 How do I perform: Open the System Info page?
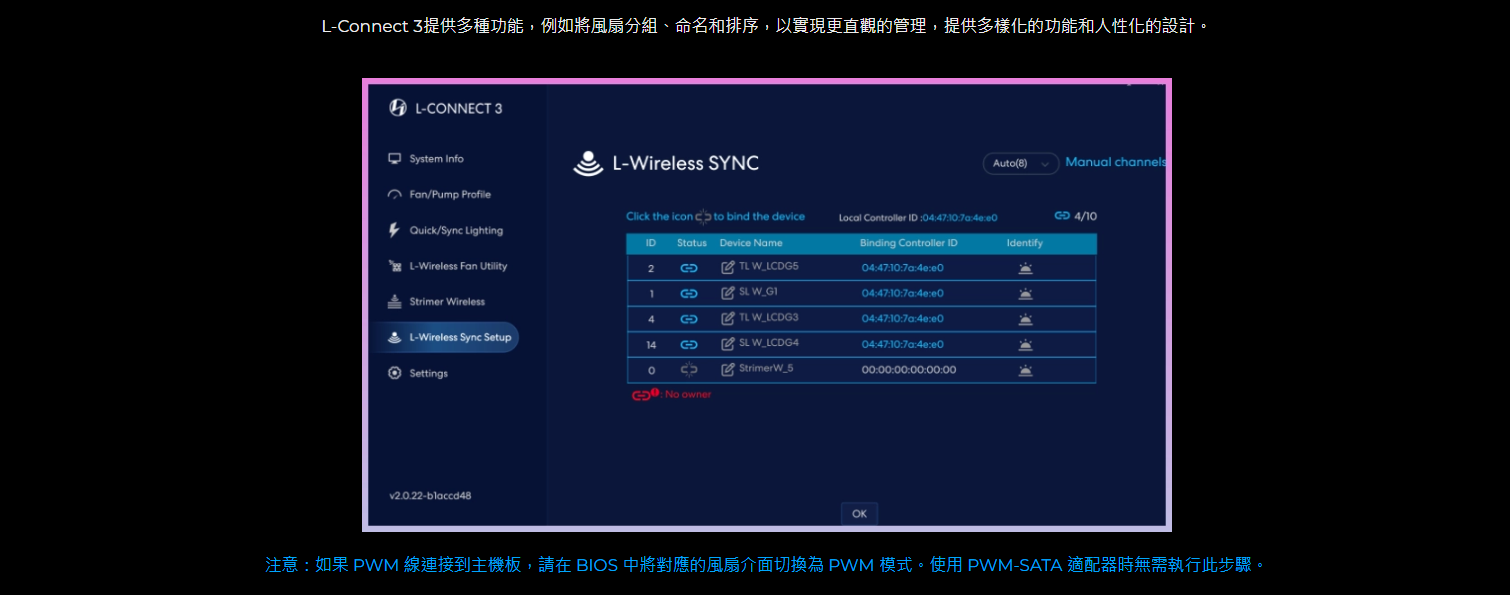pyautogui.click(x=436, y=159)
